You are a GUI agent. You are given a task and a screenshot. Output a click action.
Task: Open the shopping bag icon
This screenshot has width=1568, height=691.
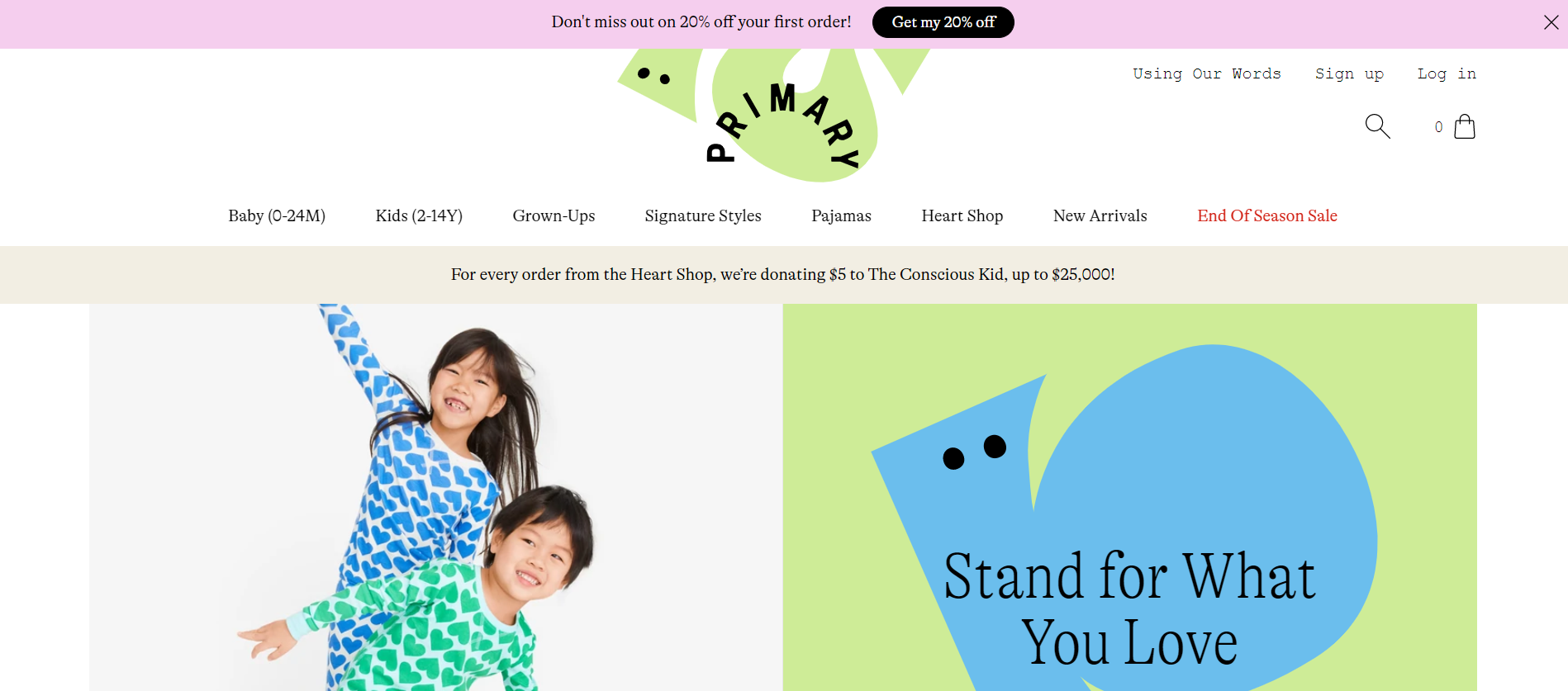pos(1465,126)
